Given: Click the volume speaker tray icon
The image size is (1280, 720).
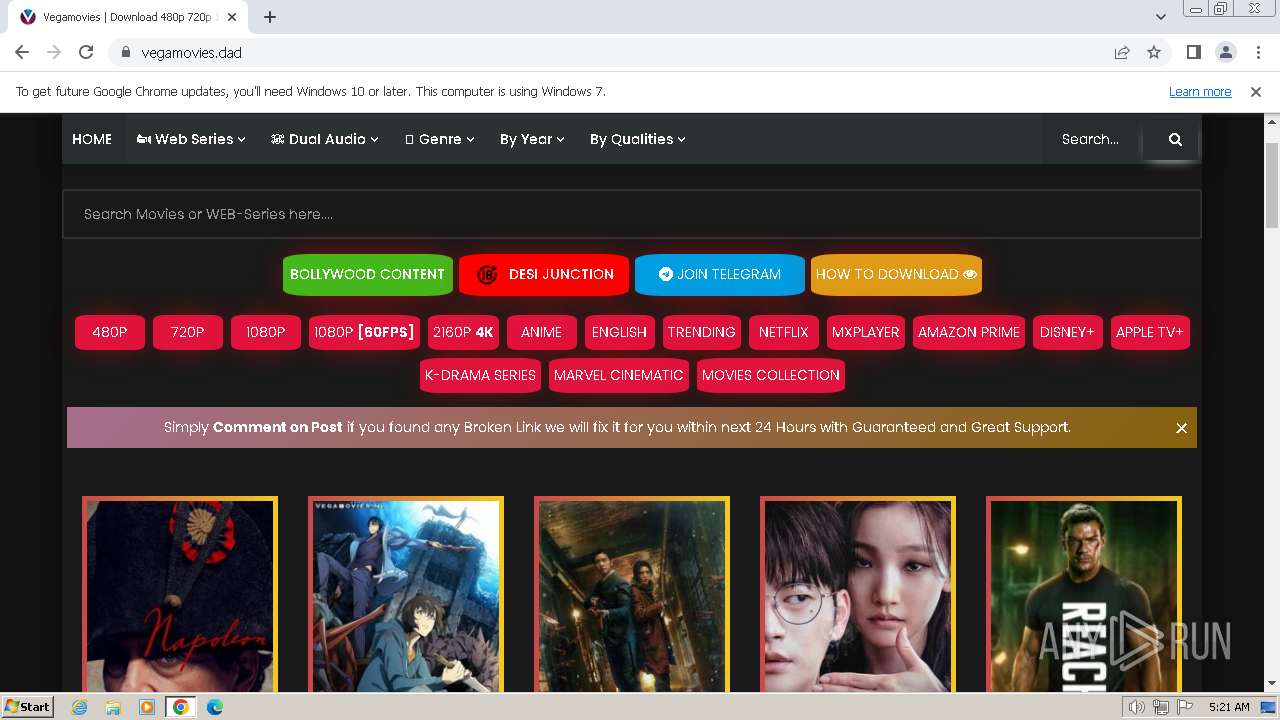Looking at the screenshot, I should (1136, 707).
